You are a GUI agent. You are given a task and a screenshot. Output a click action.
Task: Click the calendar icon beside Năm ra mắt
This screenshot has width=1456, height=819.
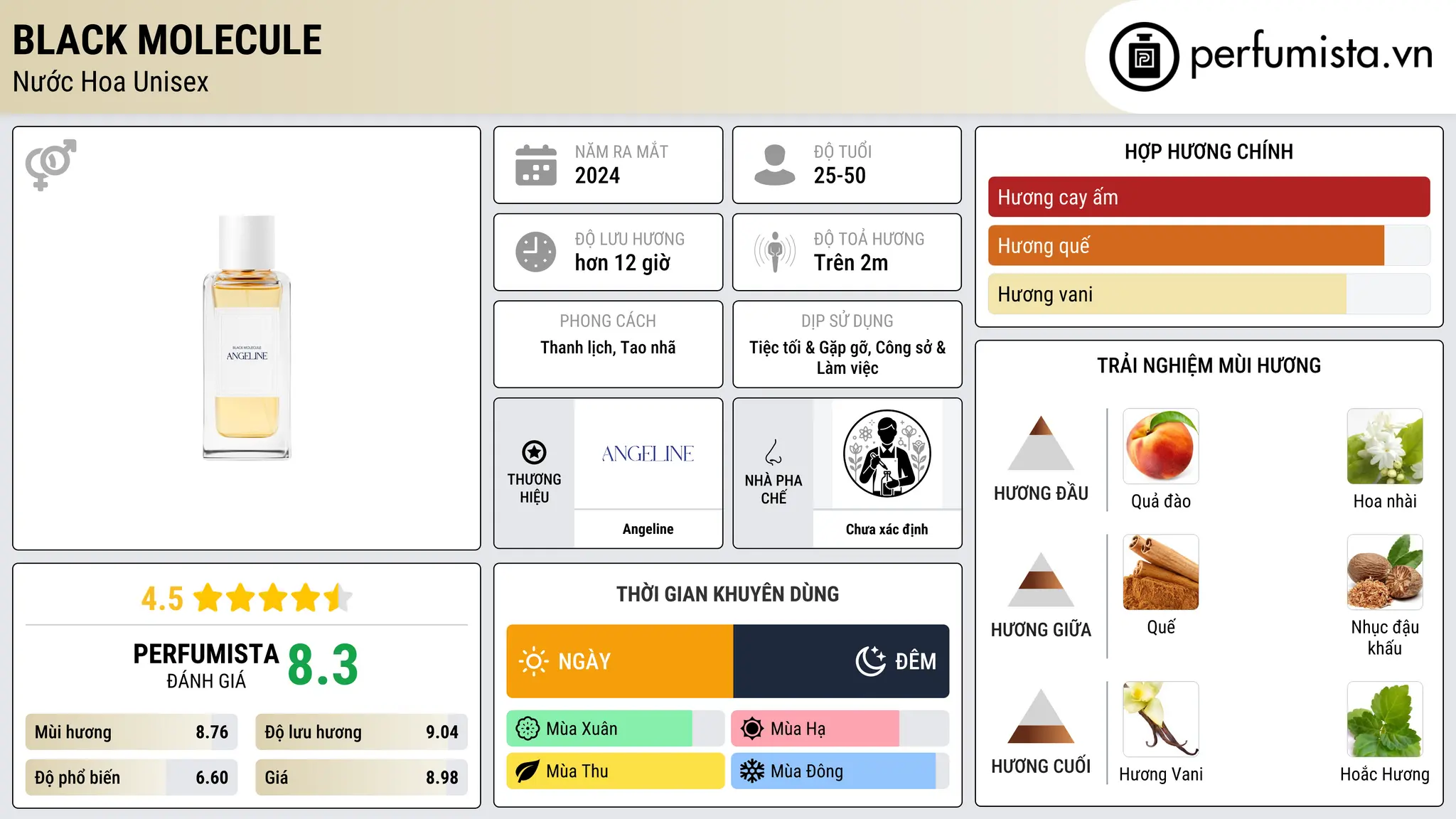pos(536,165)
